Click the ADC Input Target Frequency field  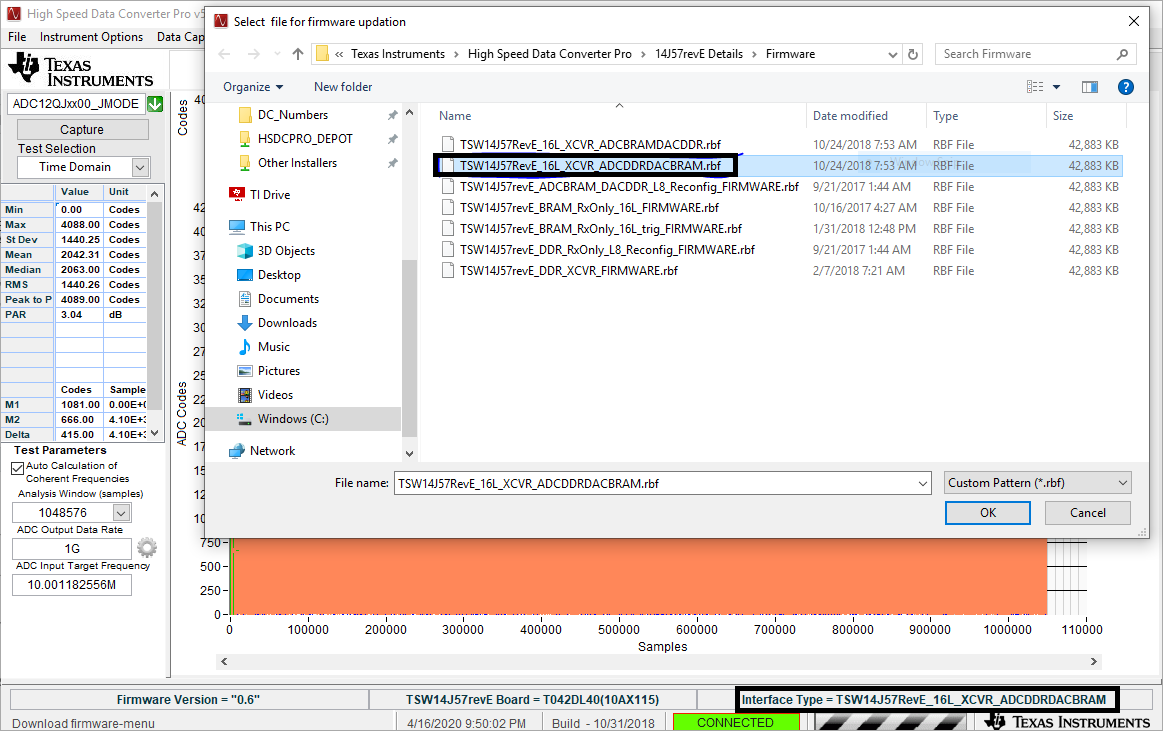72,585
